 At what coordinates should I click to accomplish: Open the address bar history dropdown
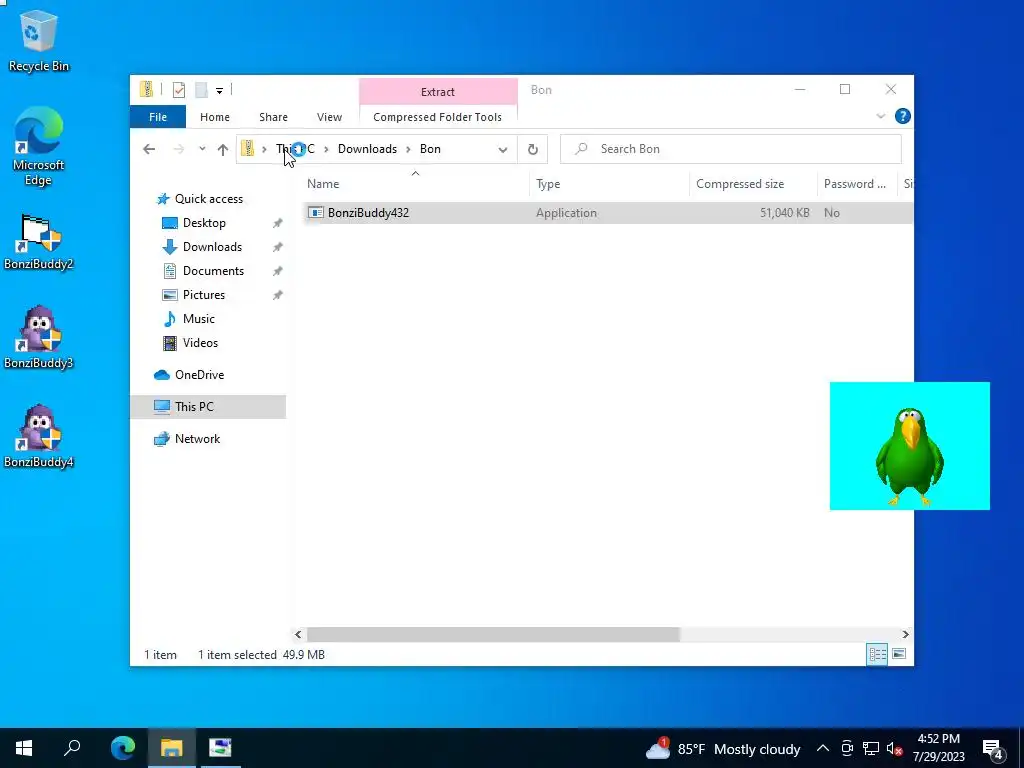(503, 150)
